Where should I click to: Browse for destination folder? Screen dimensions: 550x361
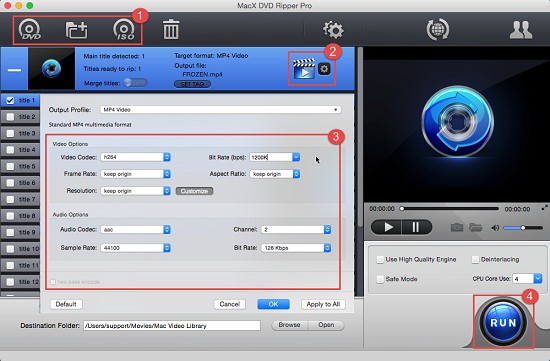pos(289,325)
